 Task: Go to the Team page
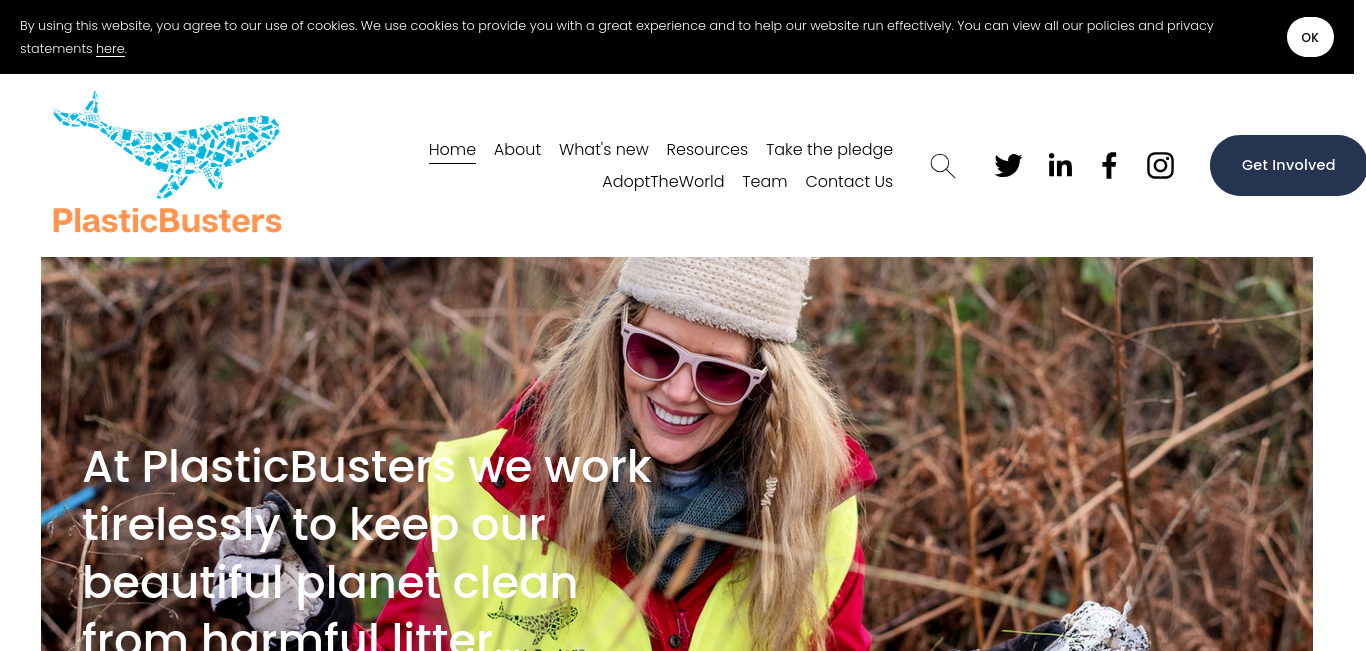pos(765,182)
